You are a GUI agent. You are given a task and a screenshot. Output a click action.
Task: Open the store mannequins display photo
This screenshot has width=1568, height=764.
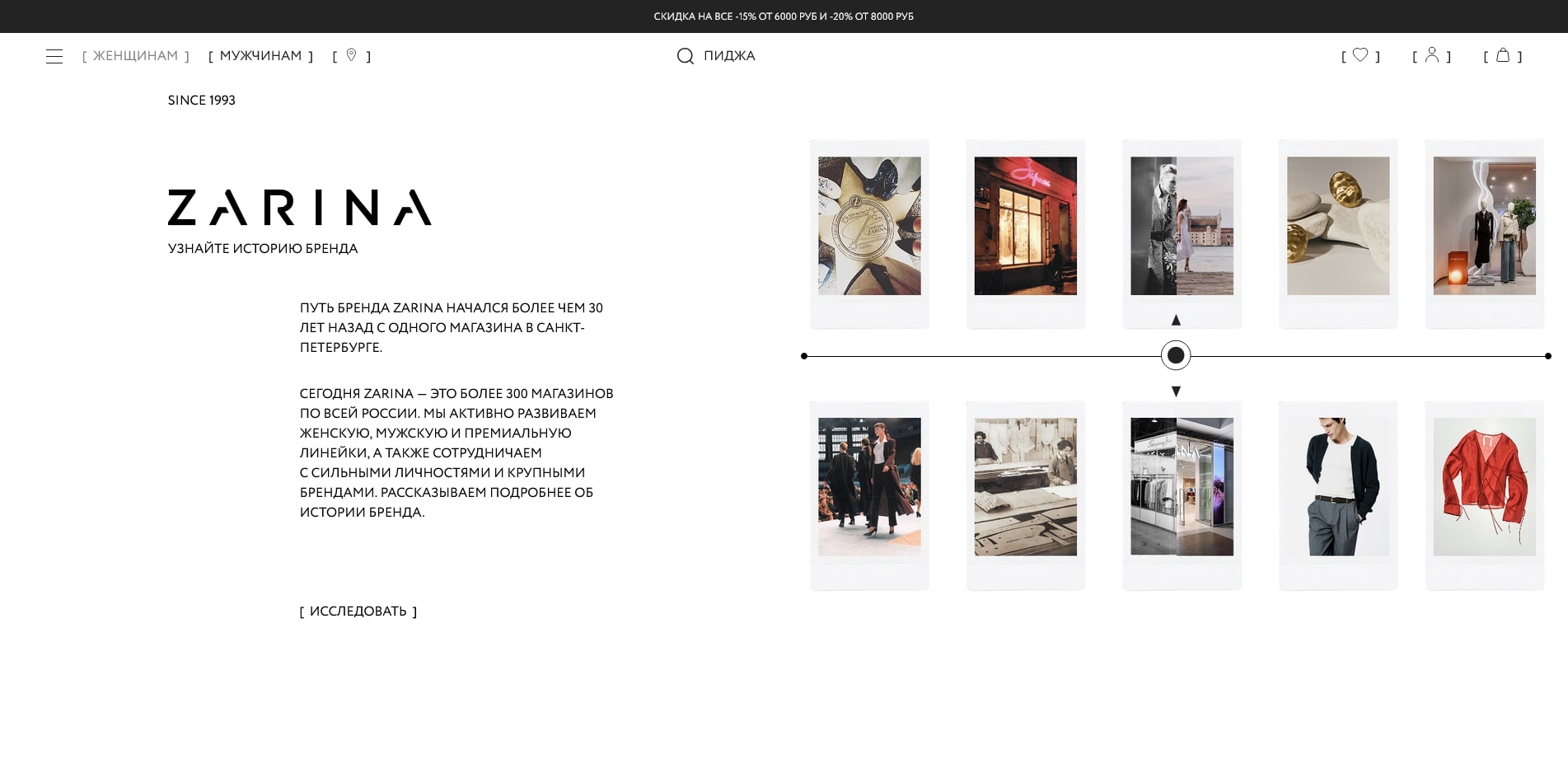pyautogui.click(x=1485, y=234)
